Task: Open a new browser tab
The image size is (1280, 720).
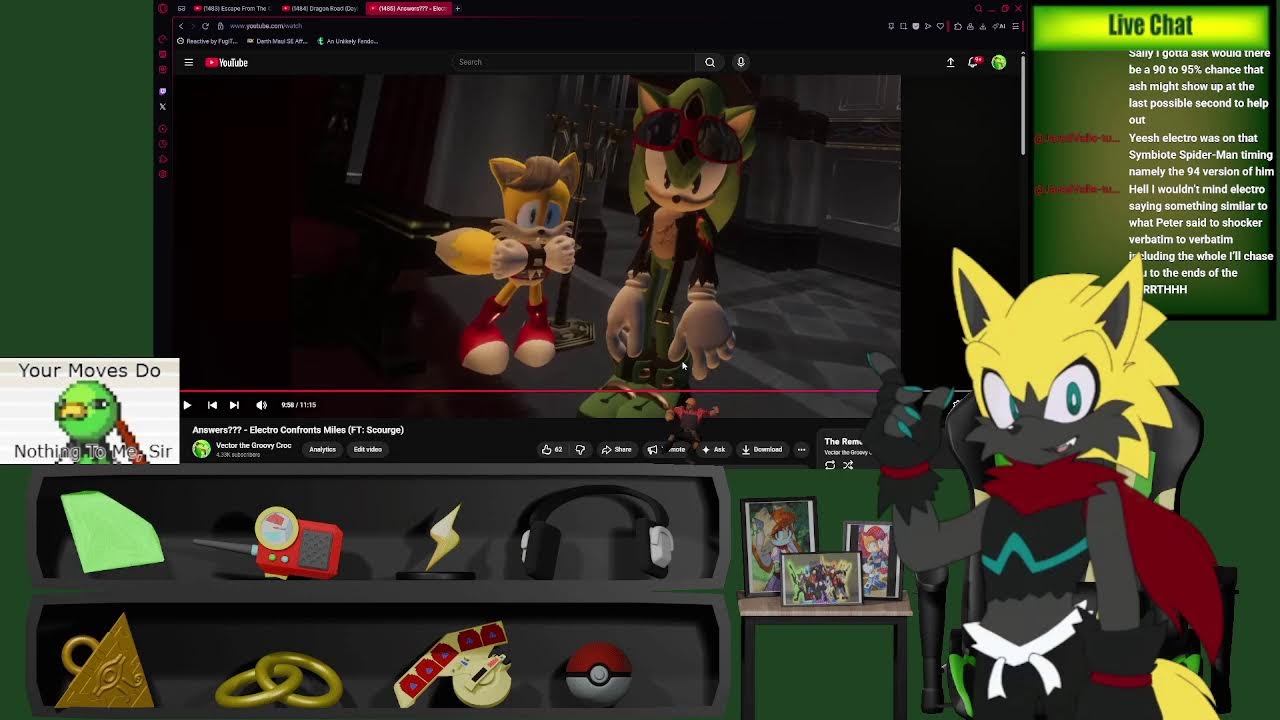Action: 458,8
